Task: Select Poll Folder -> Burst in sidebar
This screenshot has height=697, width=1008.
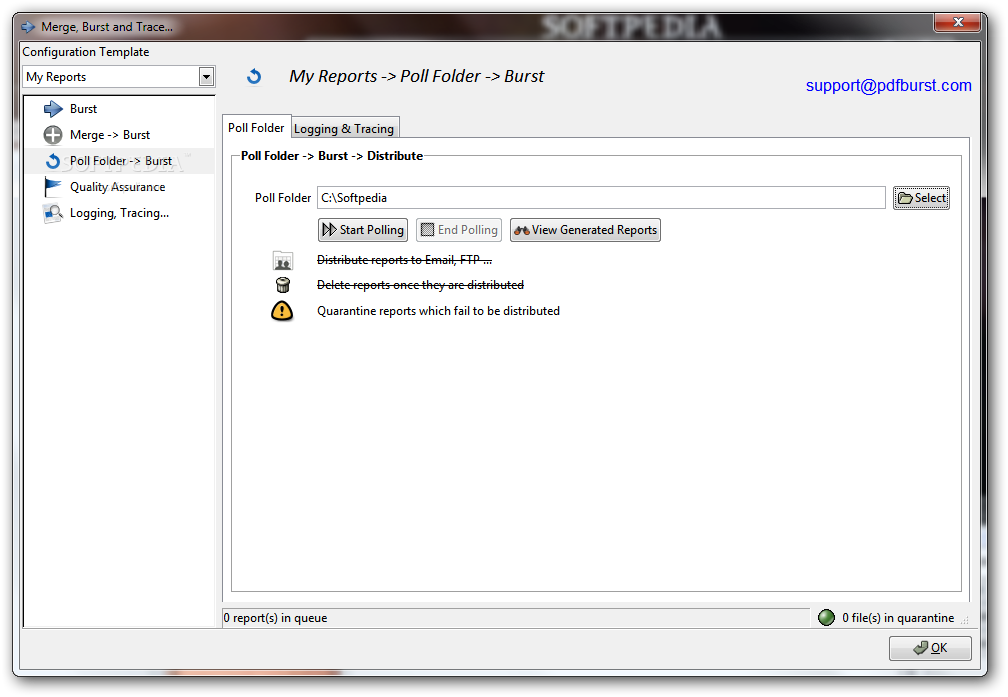Action: click(120, 161)
